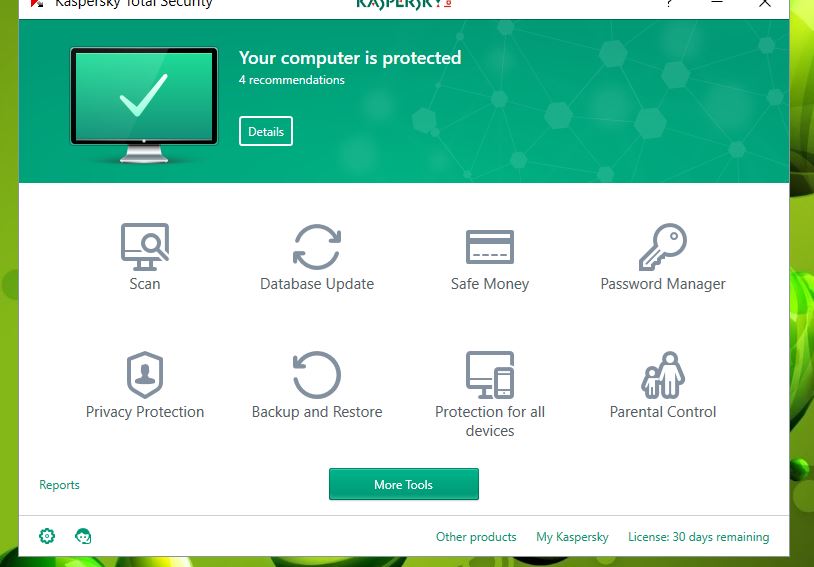The image size is (814, 567).
Task: Open the Support agent icon
Action: [x=83, y=536]
